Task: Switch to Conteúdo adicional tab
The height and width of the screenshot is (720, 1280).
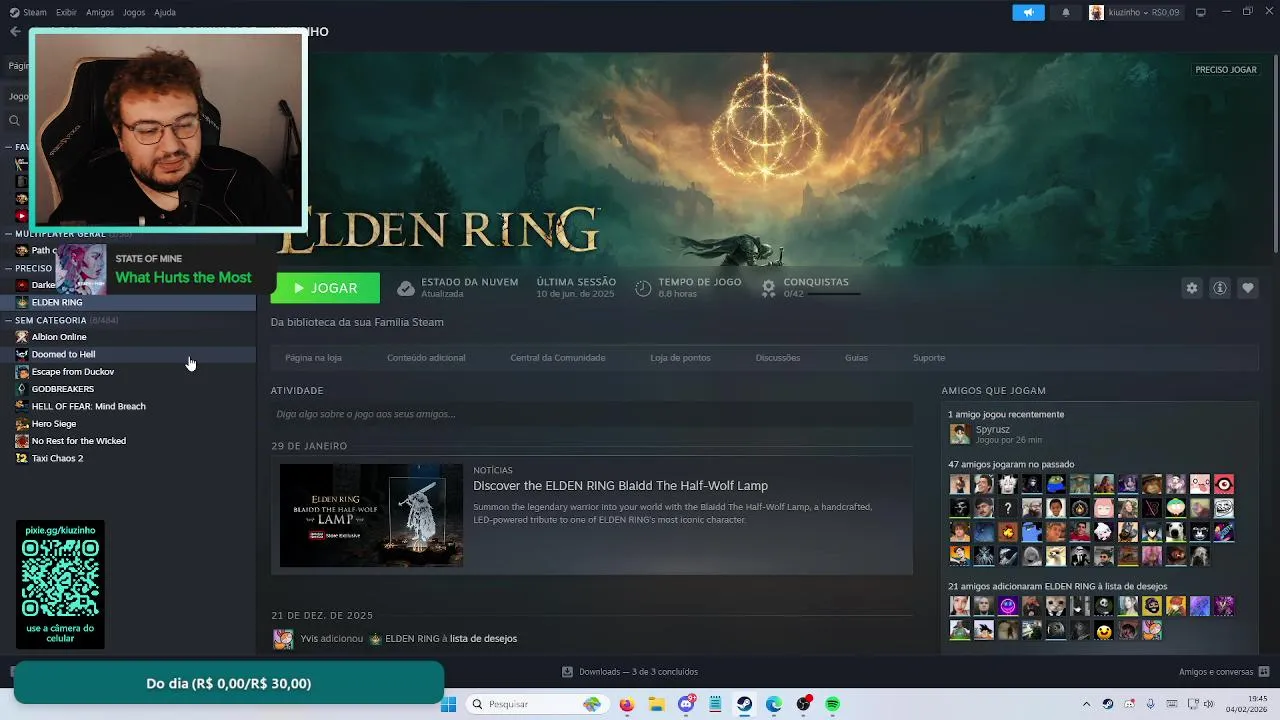Action: click(x=426, y=357)
